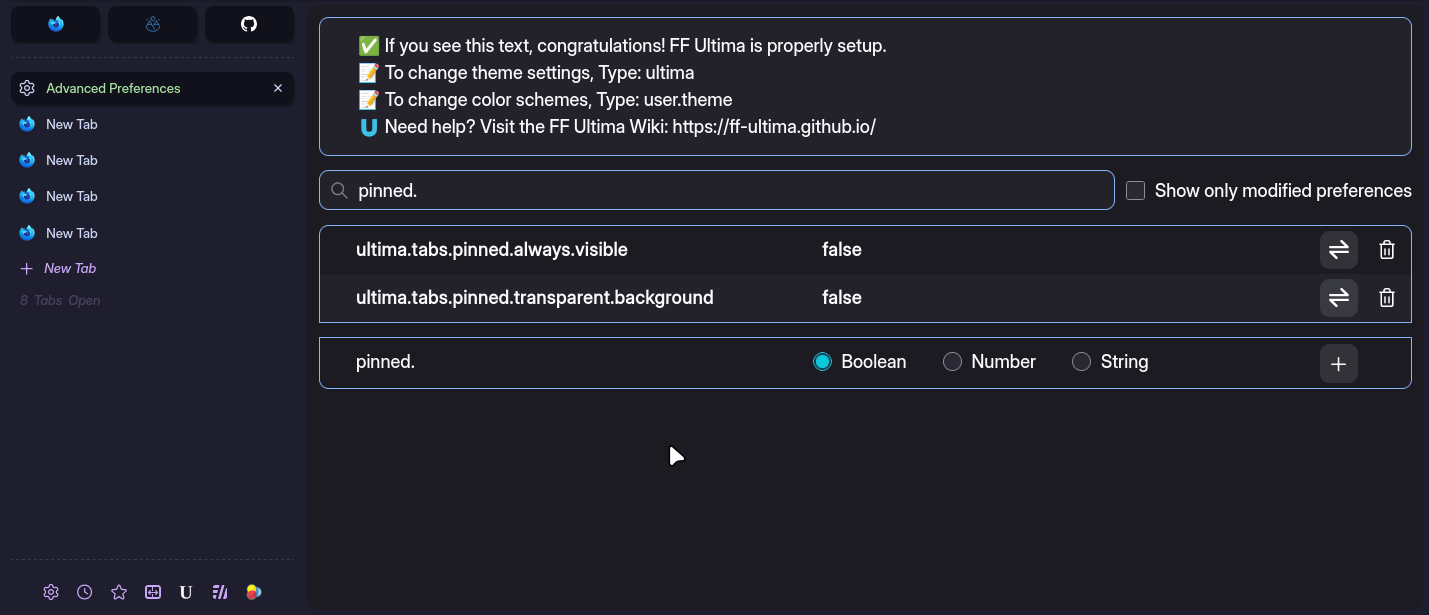Select the Number radio option
The width and height of the screenshot is (1429, 615).
tap(953, 362)
